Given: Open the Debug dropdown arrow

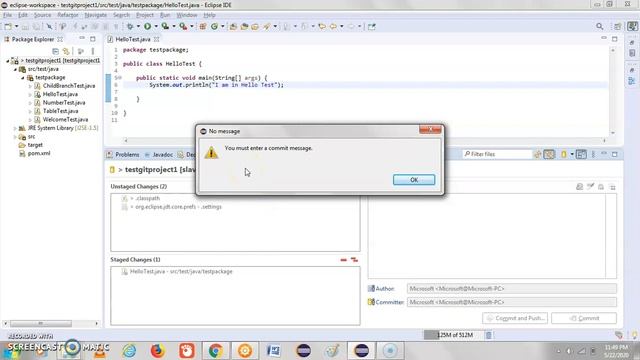Looking at the screenshot, I should click(138, 27).
